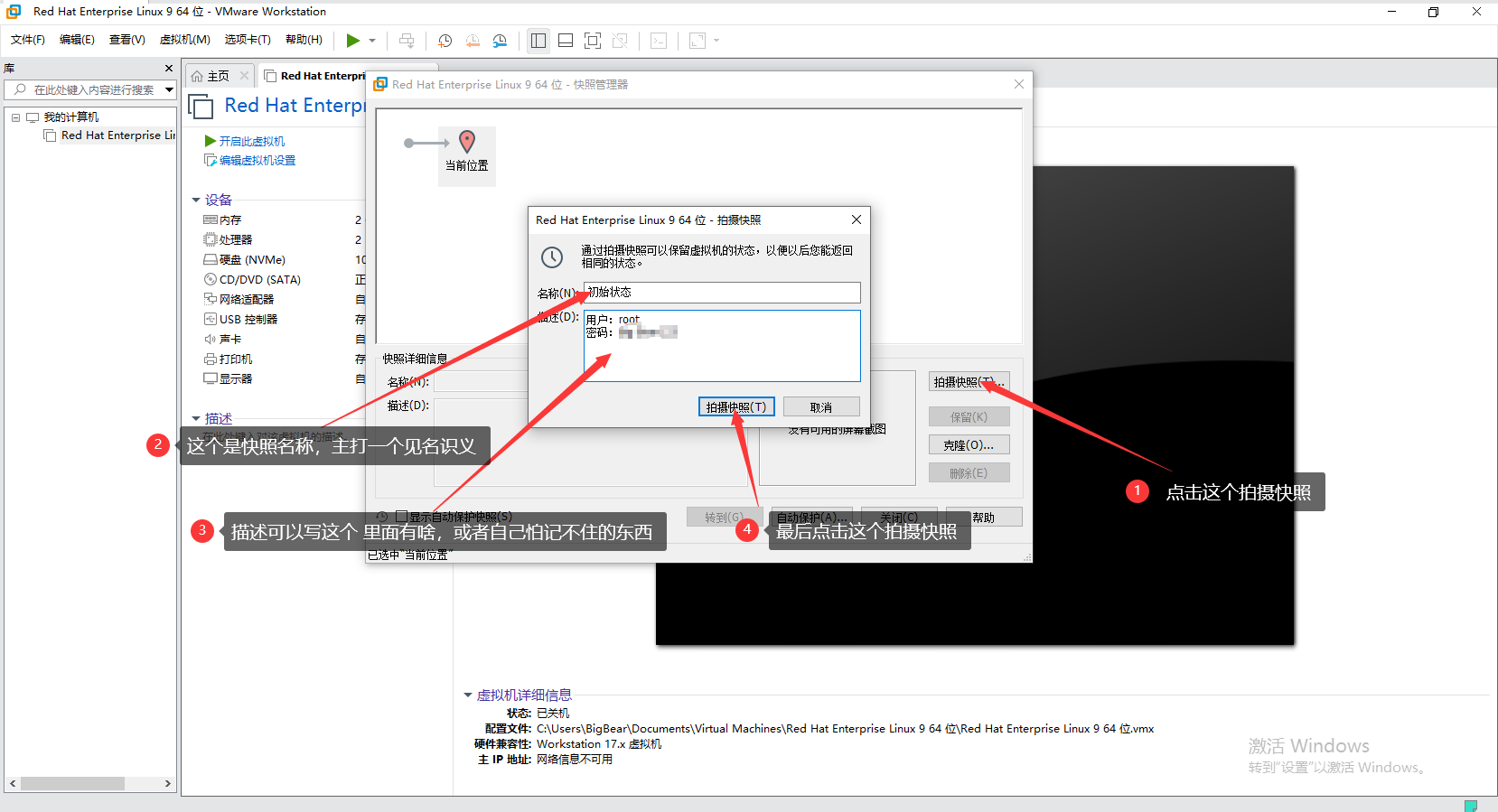Click 保留(K) in snapshot manager
The height and width of the screenshot is (812, 1498).
[x=969, y=417]
